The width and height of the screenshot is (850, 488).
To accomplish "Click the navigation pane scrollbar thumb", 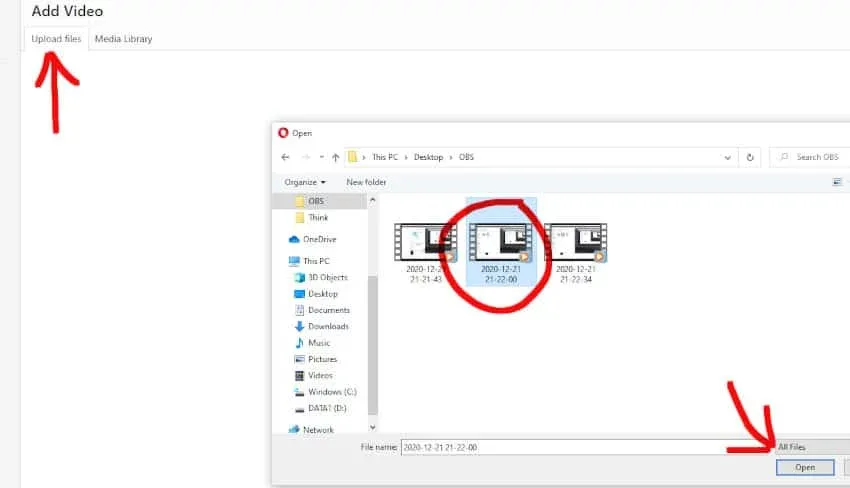I will [372, 345].
